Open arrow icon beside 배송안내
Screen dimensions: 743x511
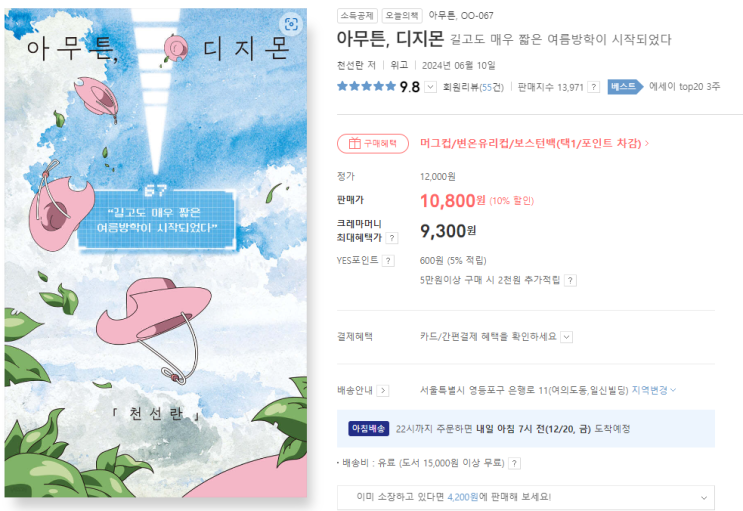click(383, 391)
